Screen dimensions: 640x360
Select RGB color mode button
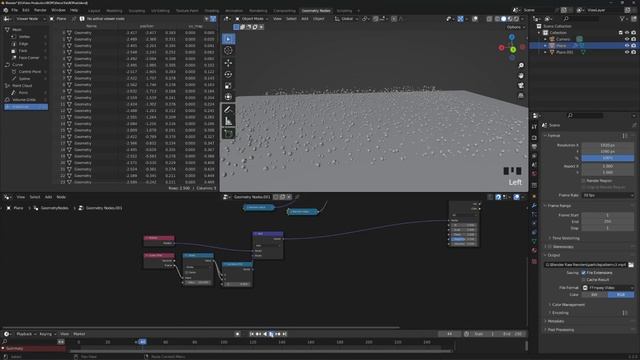pyautogui.click(x=621, y=295)
